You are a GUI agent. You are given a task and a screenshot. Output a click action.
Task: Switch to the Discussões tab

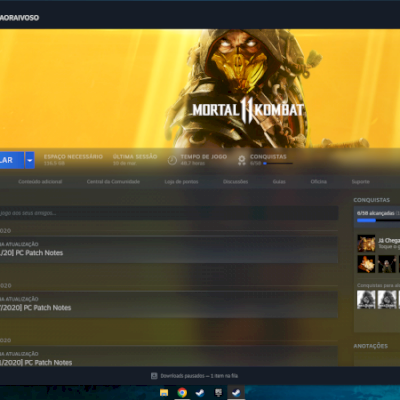pyautogui.click(x=235, y=182)
